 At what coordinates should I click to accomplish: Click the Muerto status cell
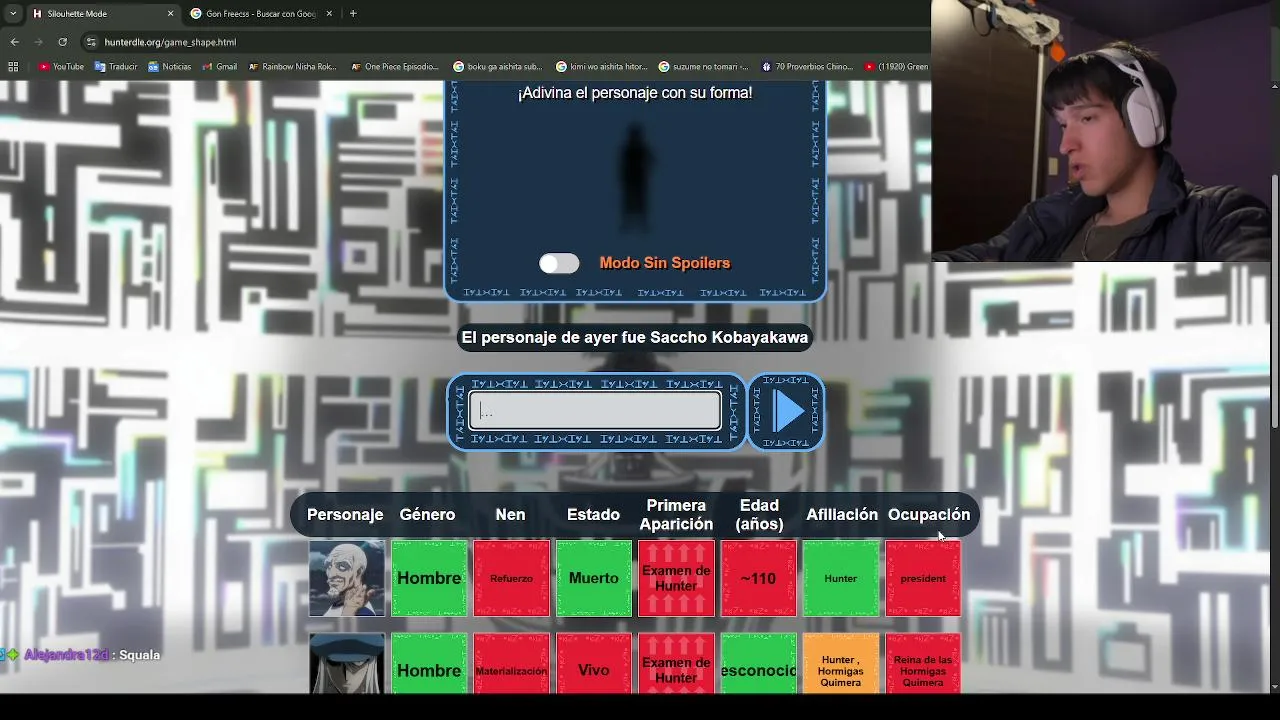(x=594, y=578)
